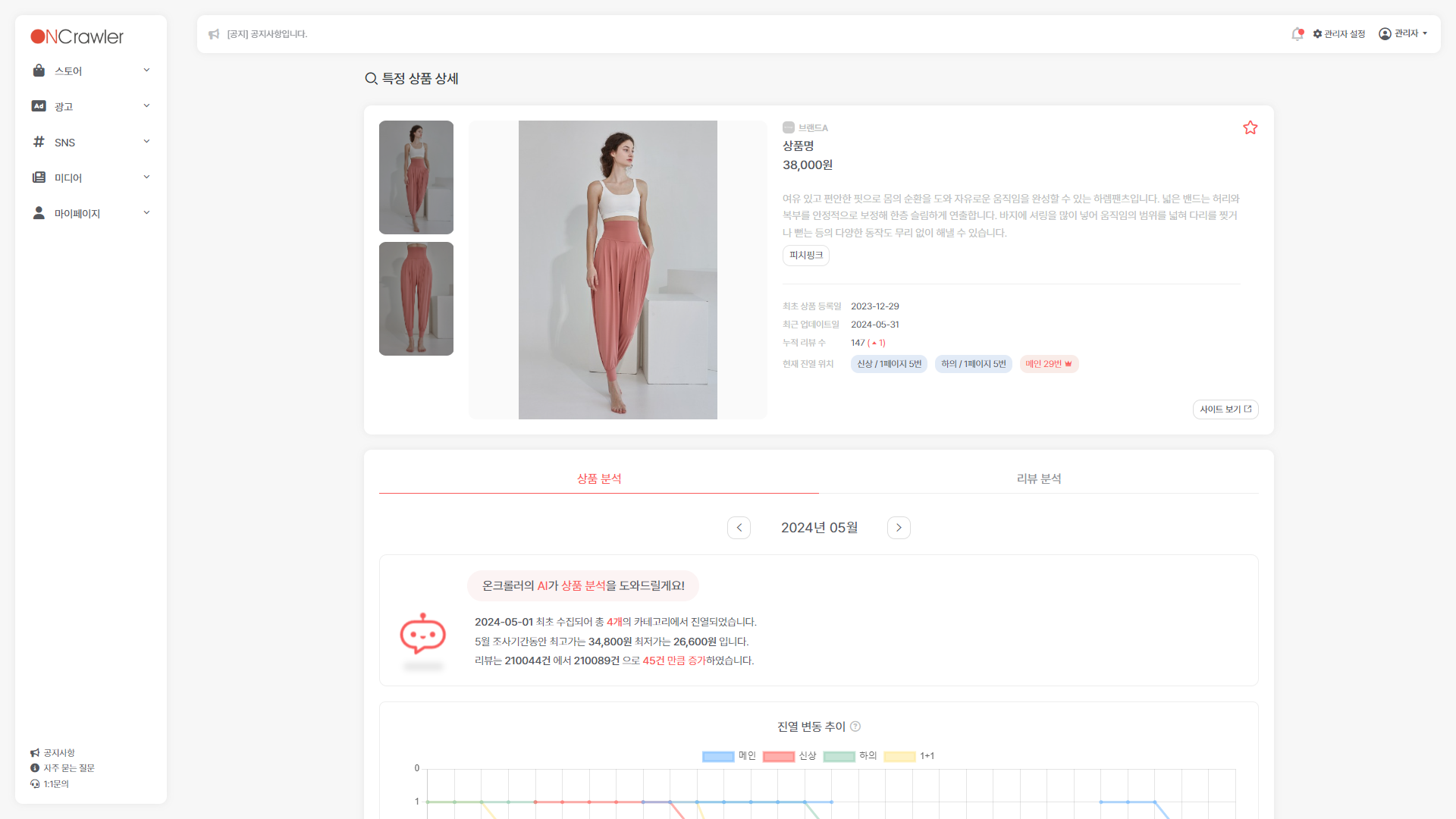Click the magnifier icon beside 특정 상품 상세
The image size is (1456, 819).
coord(371,79)
